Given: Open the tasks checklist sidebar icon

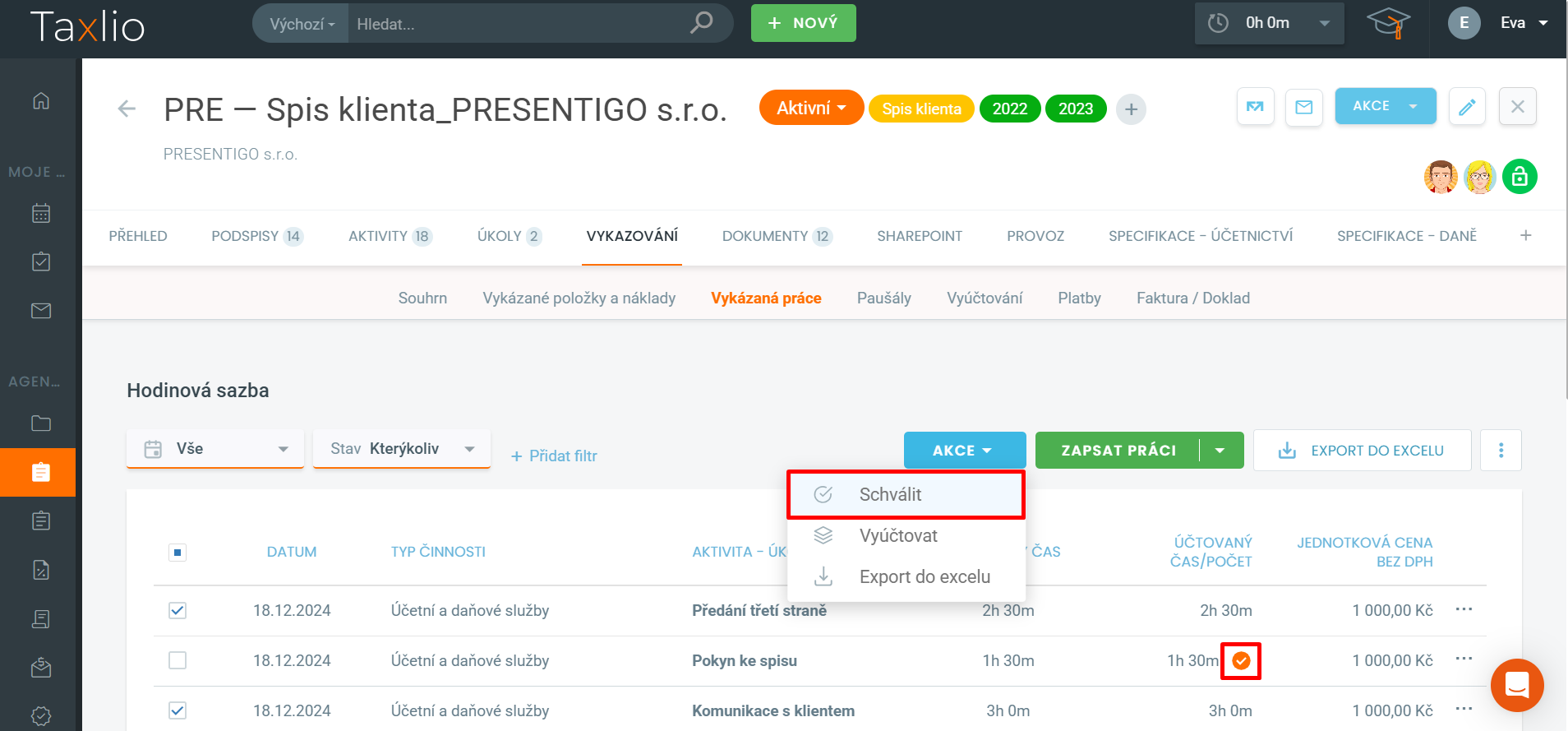Looking at the screenshot, I should pyautogui.click(x=41, y=261).
